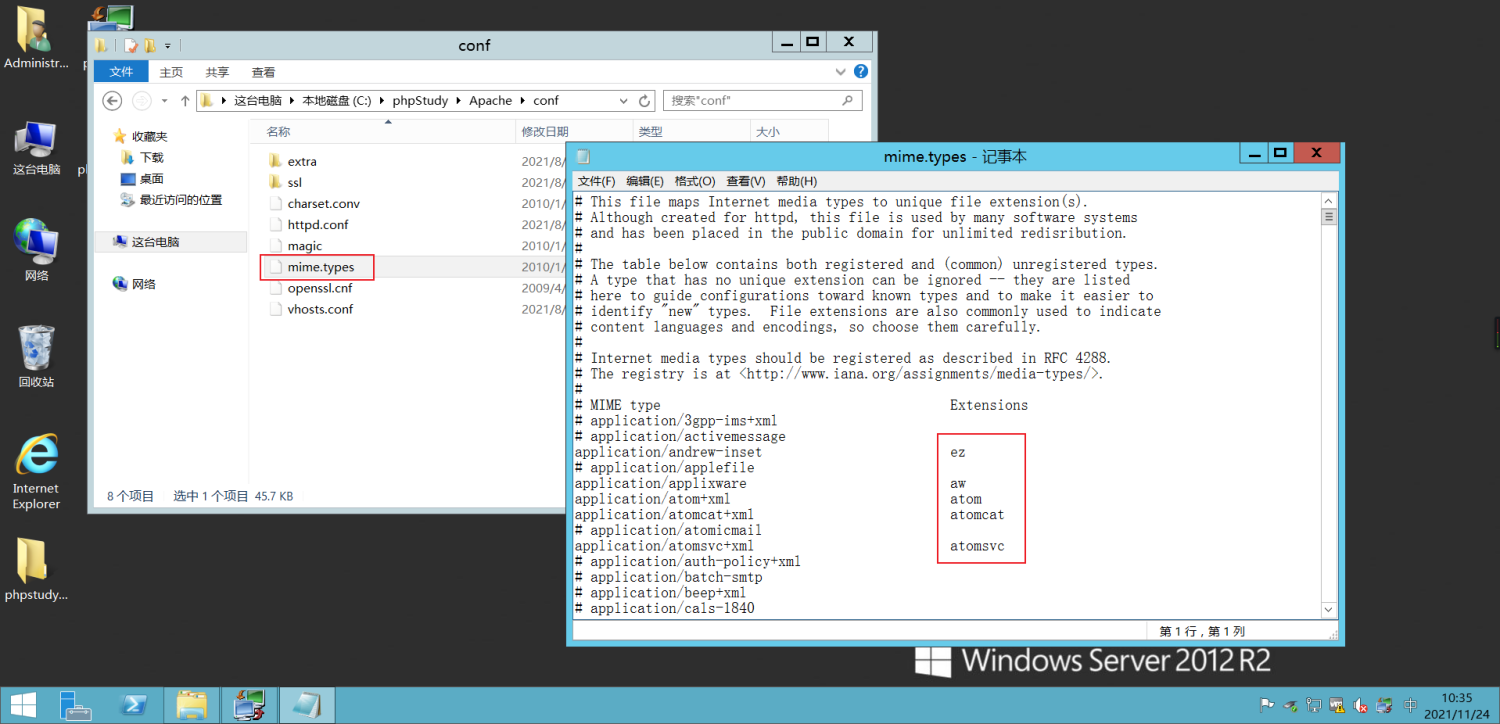This screenshot has width=1500, height=724.
Task: Open Notepad 查看(V) menu
Action: 746,181
